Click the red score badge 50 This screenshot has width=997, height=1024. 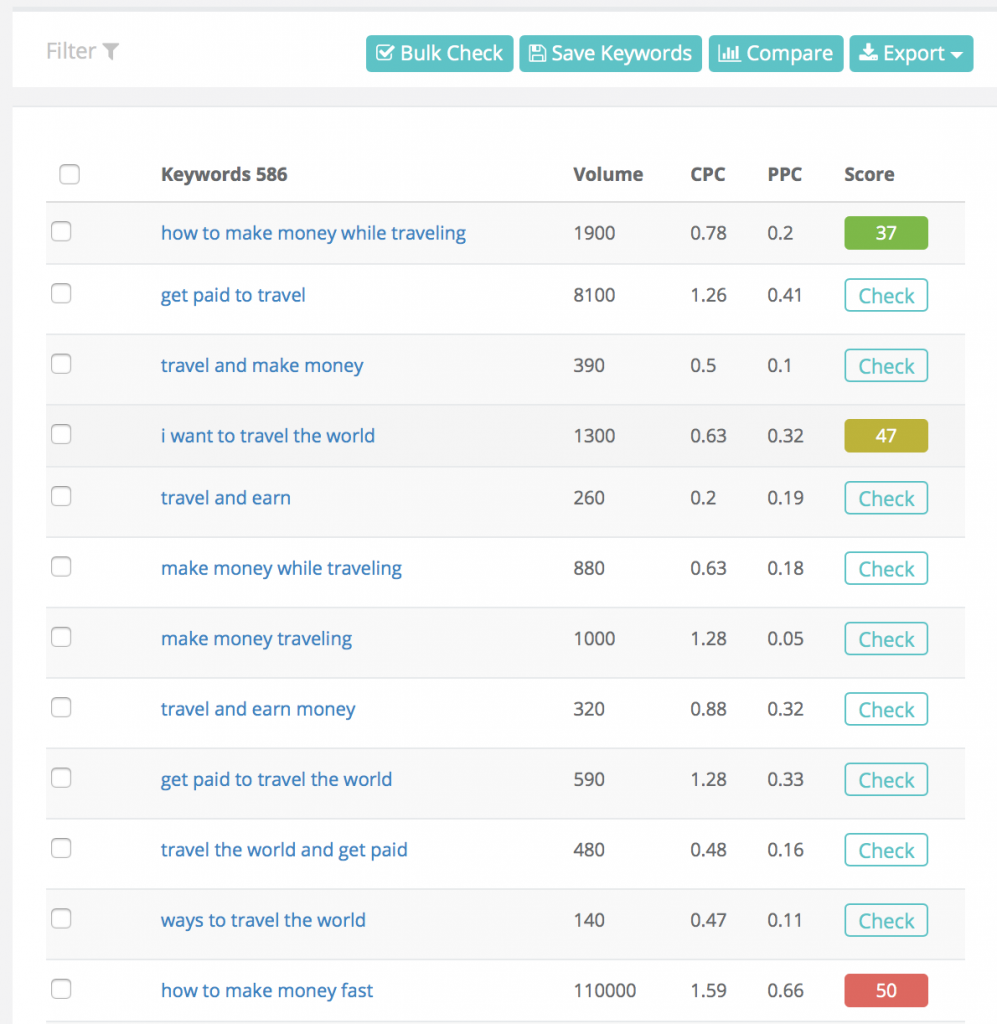(885, 990)
